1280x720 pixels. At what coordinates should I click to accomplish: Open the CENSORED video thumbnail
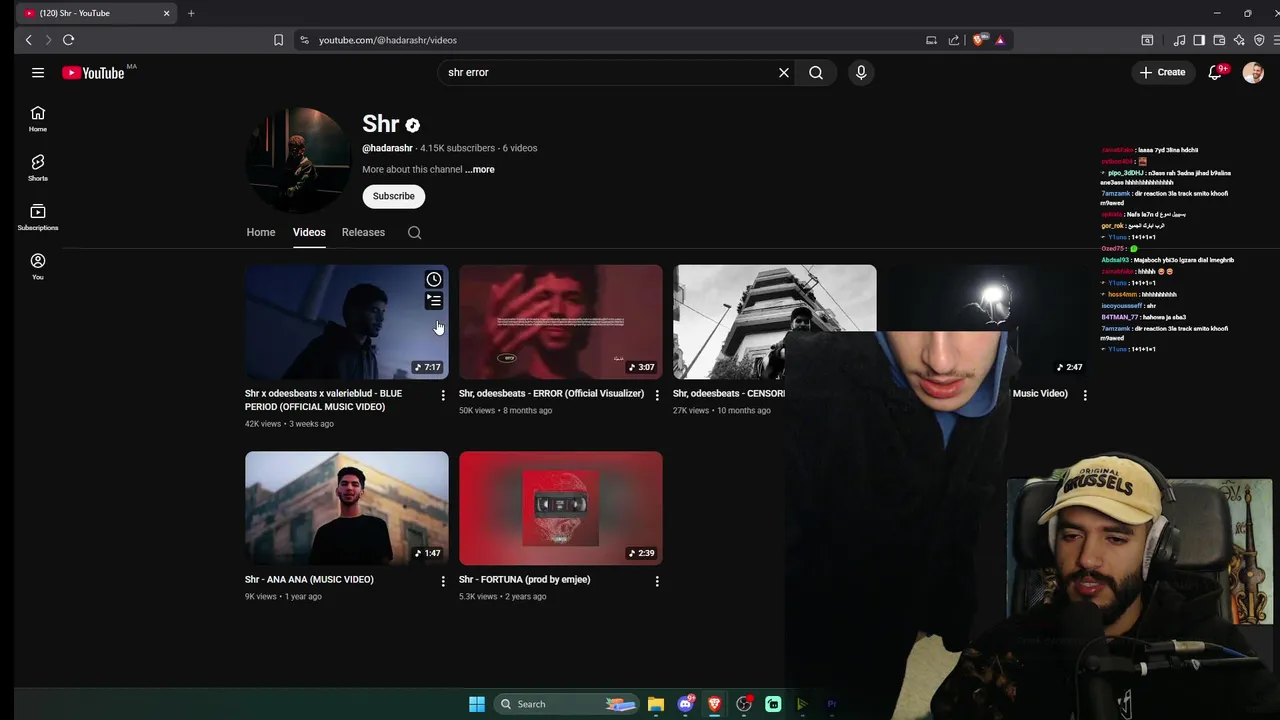click(x=775, y=322)
